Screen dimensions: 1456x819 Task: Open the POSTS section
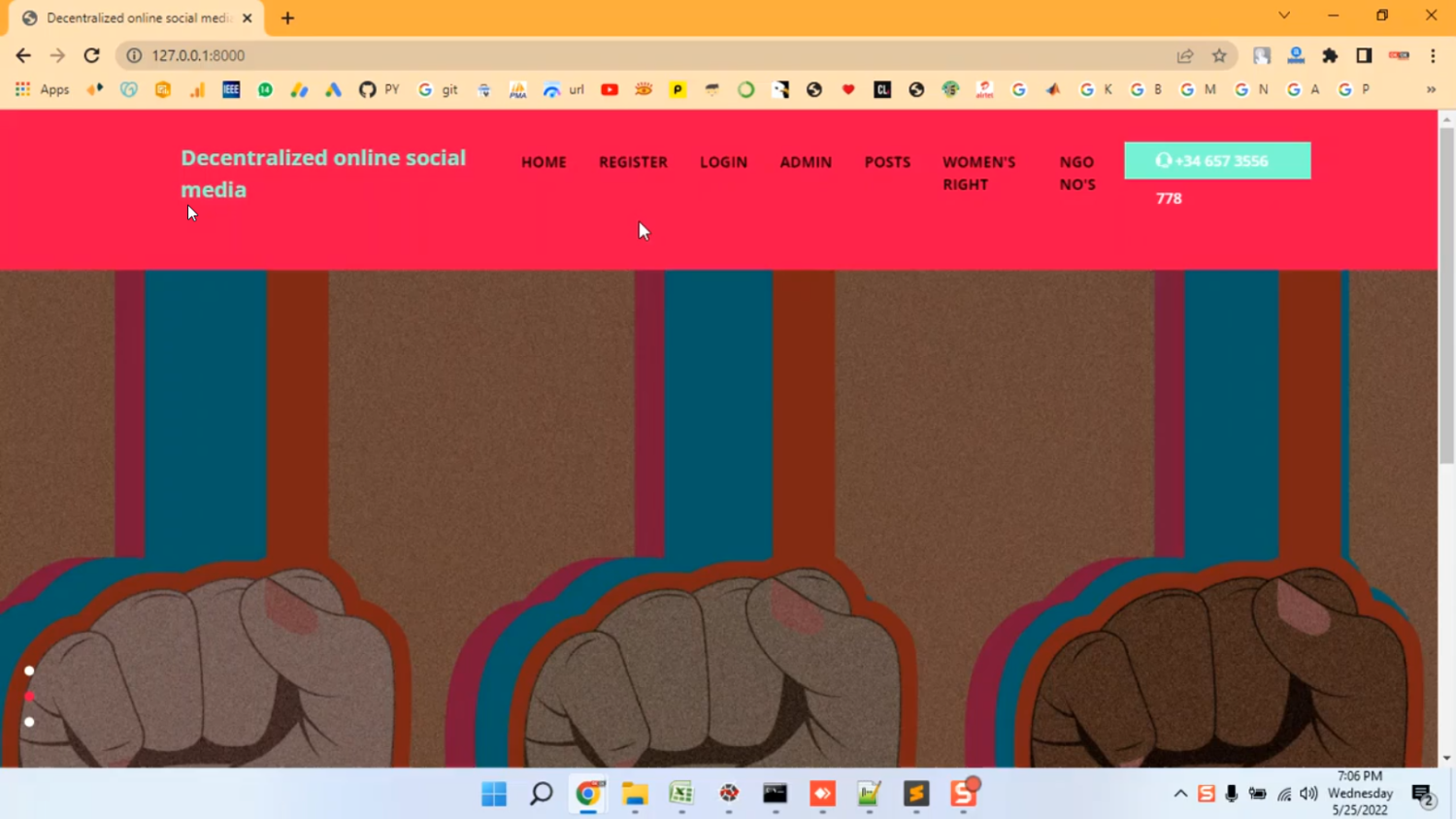tap(887, 162)
